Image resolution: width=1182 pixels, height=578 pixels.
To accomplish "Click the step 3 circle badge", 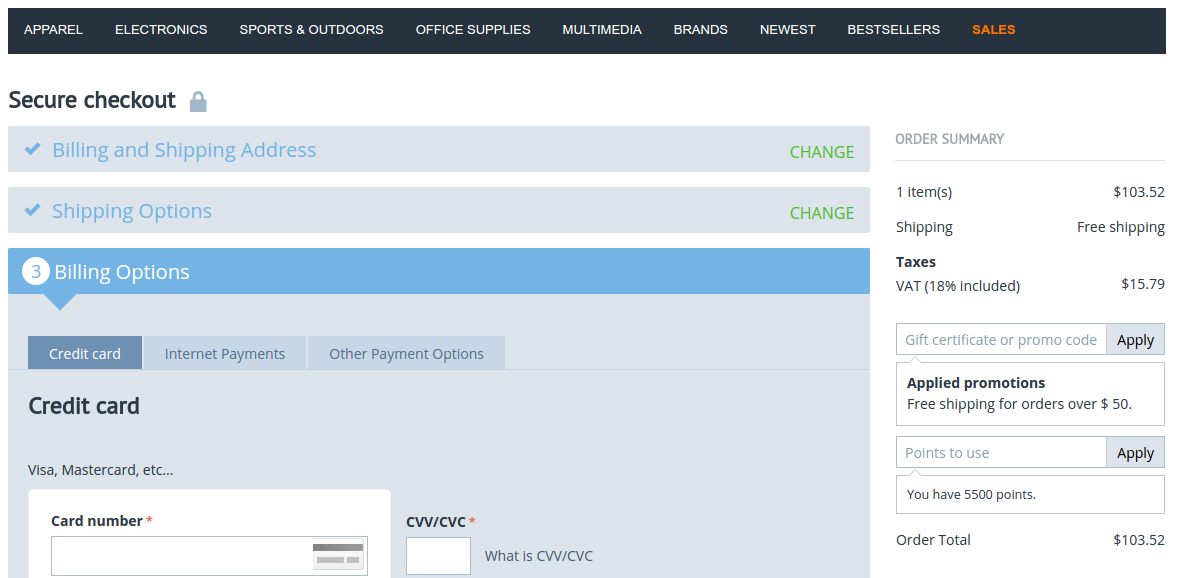I will (x=36, y=272).
